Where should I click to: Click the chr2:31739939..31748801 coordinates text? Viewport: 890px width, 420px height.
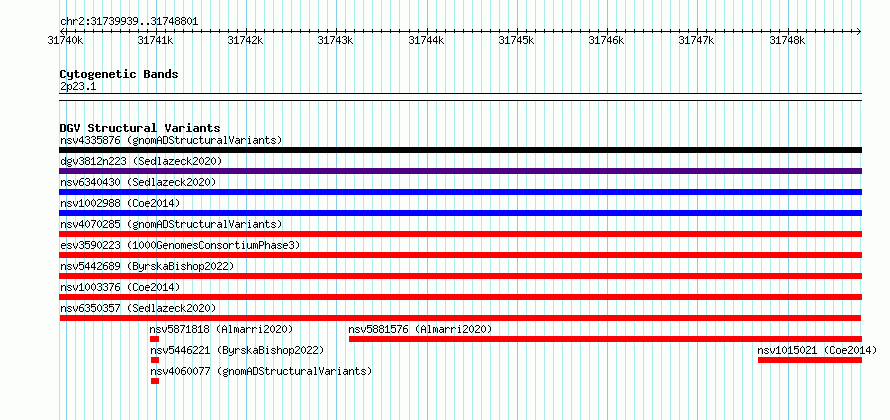129,22
